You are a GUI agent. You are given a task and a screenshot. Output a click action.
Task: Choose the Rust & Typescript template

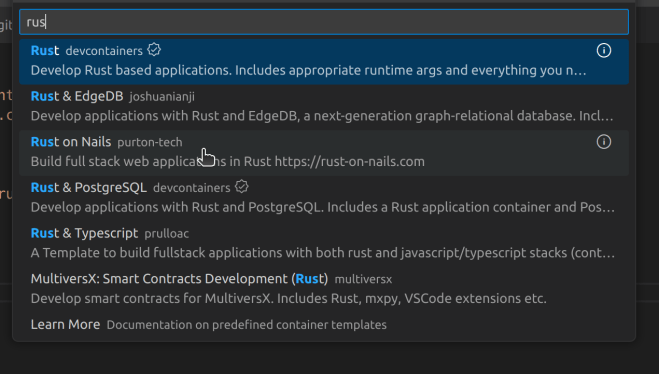(x=324, y=244)
